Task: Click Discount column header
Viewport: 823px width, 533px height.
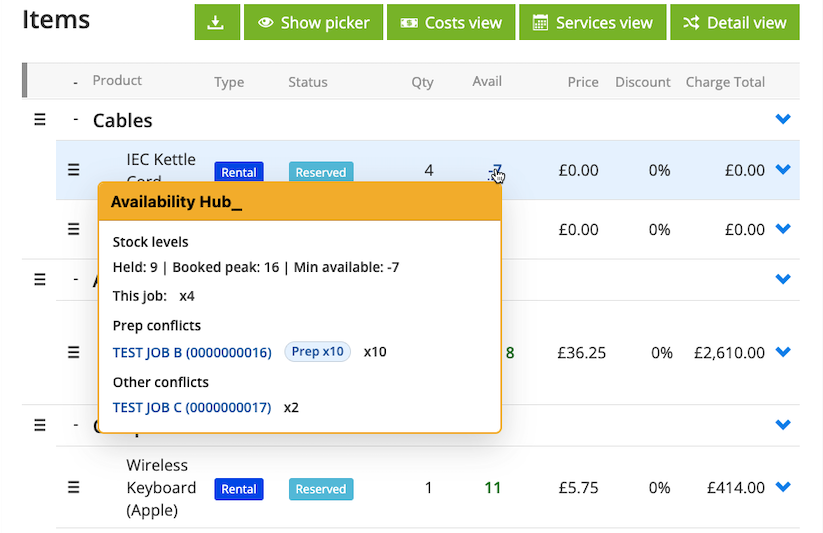Action: pos(643,82)
